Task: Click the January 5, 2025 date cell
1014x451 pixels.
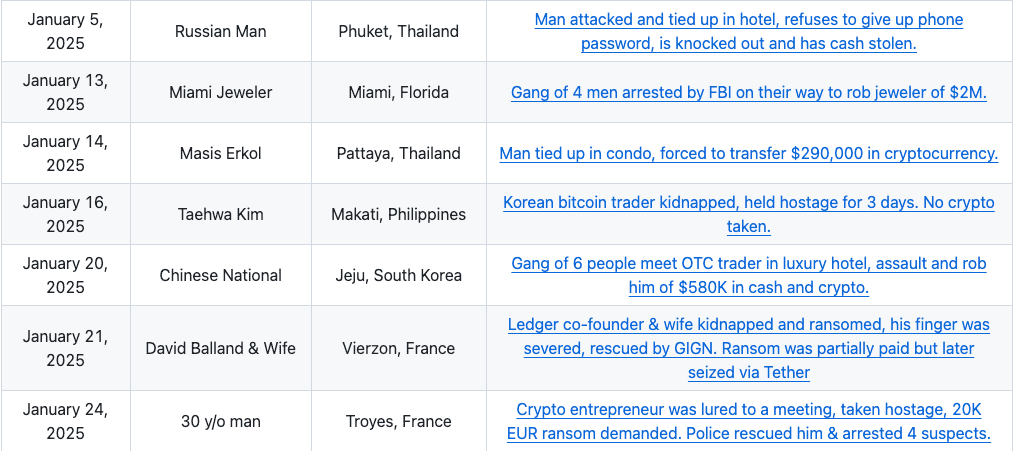Action: (65, 32)
